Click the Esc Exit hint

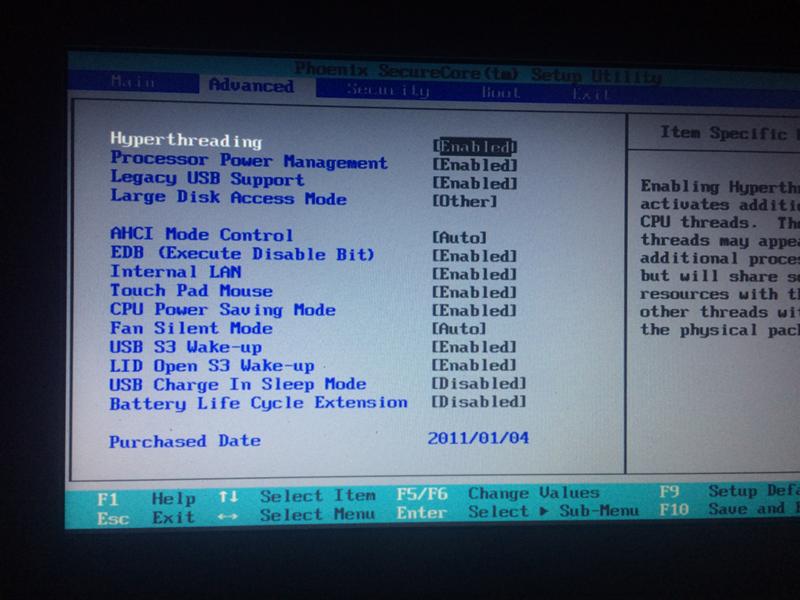[146, 518]
